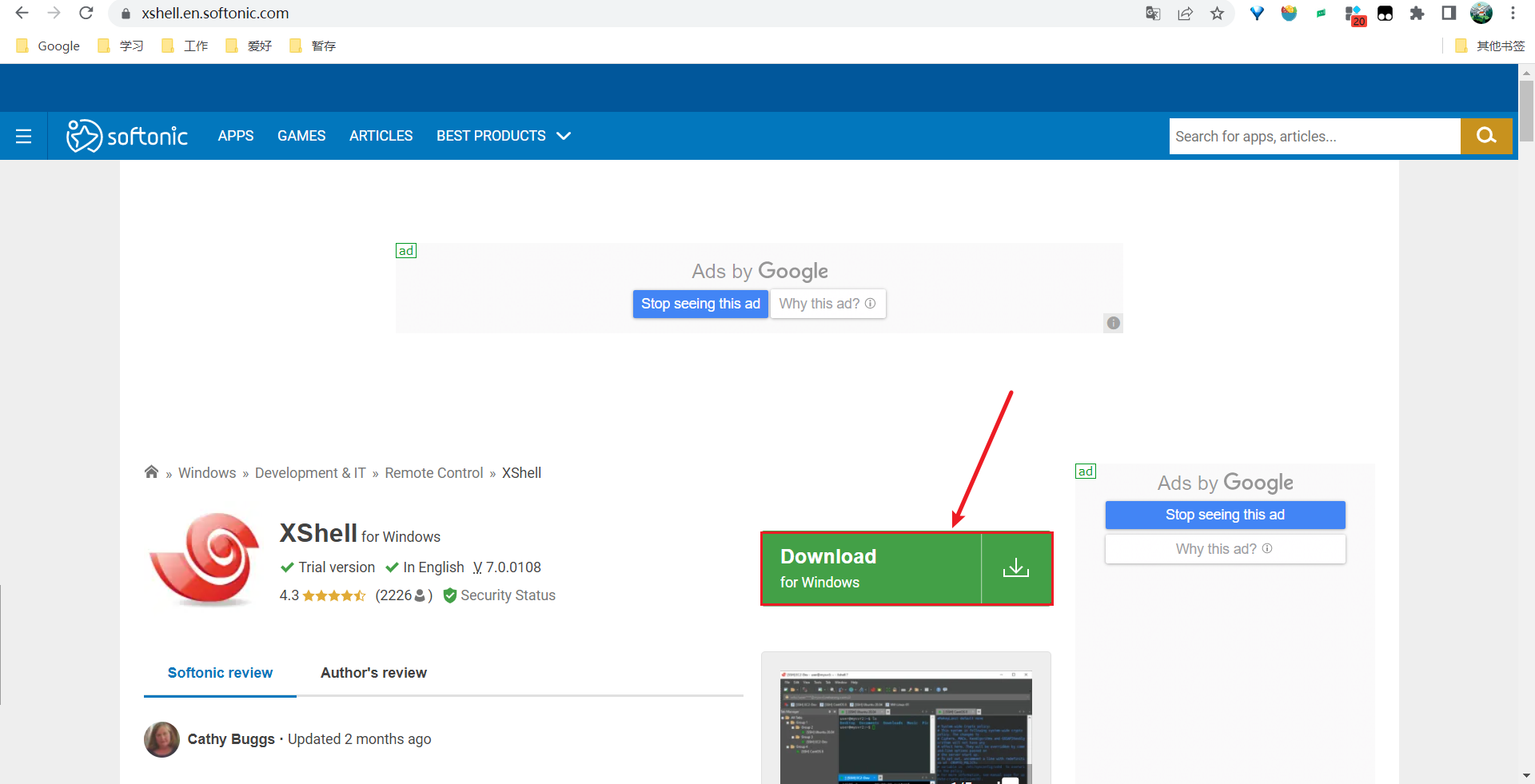Open the Development & IT breadcrumb link

(x=310, y=473)
